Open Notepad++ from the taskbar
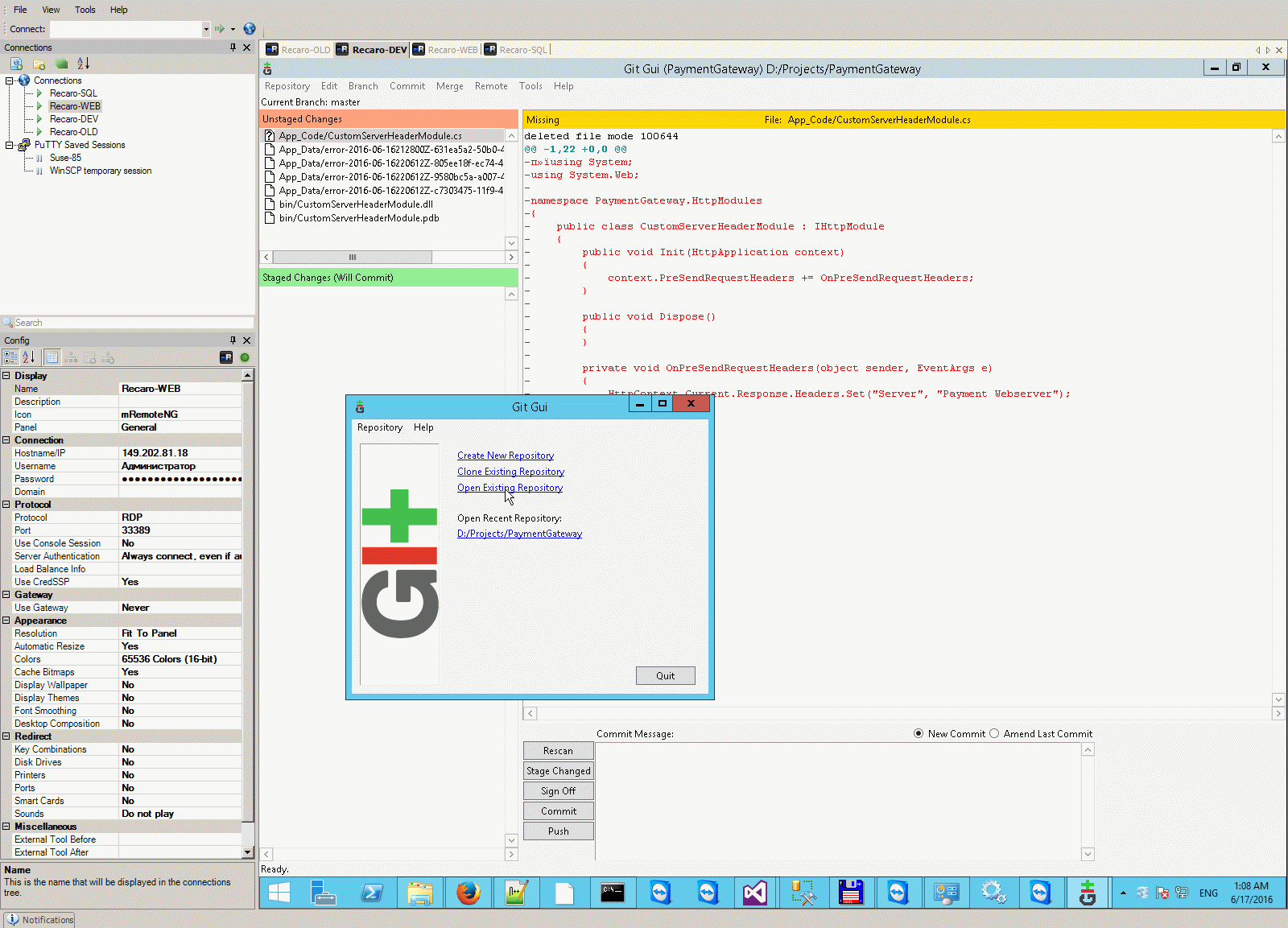Screen dimensions: 1288x928 click(516, 893)
